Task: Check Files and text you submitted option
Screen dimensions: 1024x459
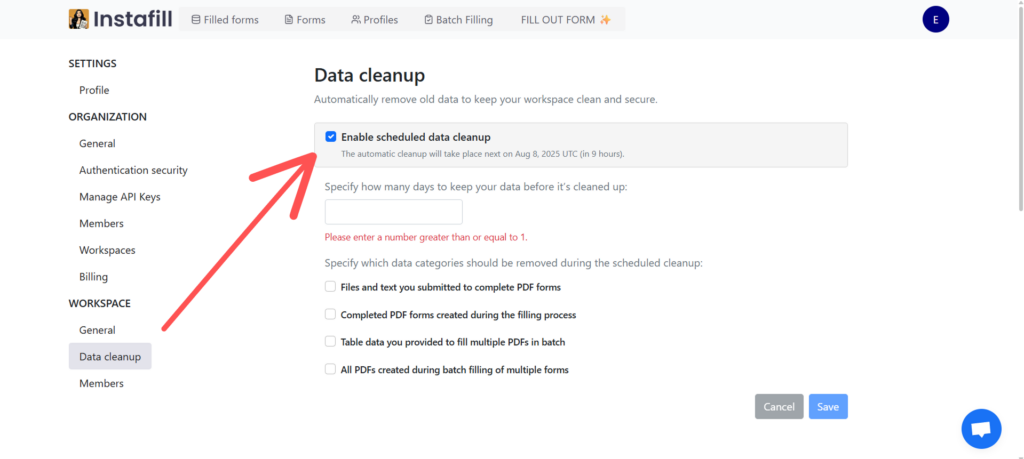Action: (330, 287)
